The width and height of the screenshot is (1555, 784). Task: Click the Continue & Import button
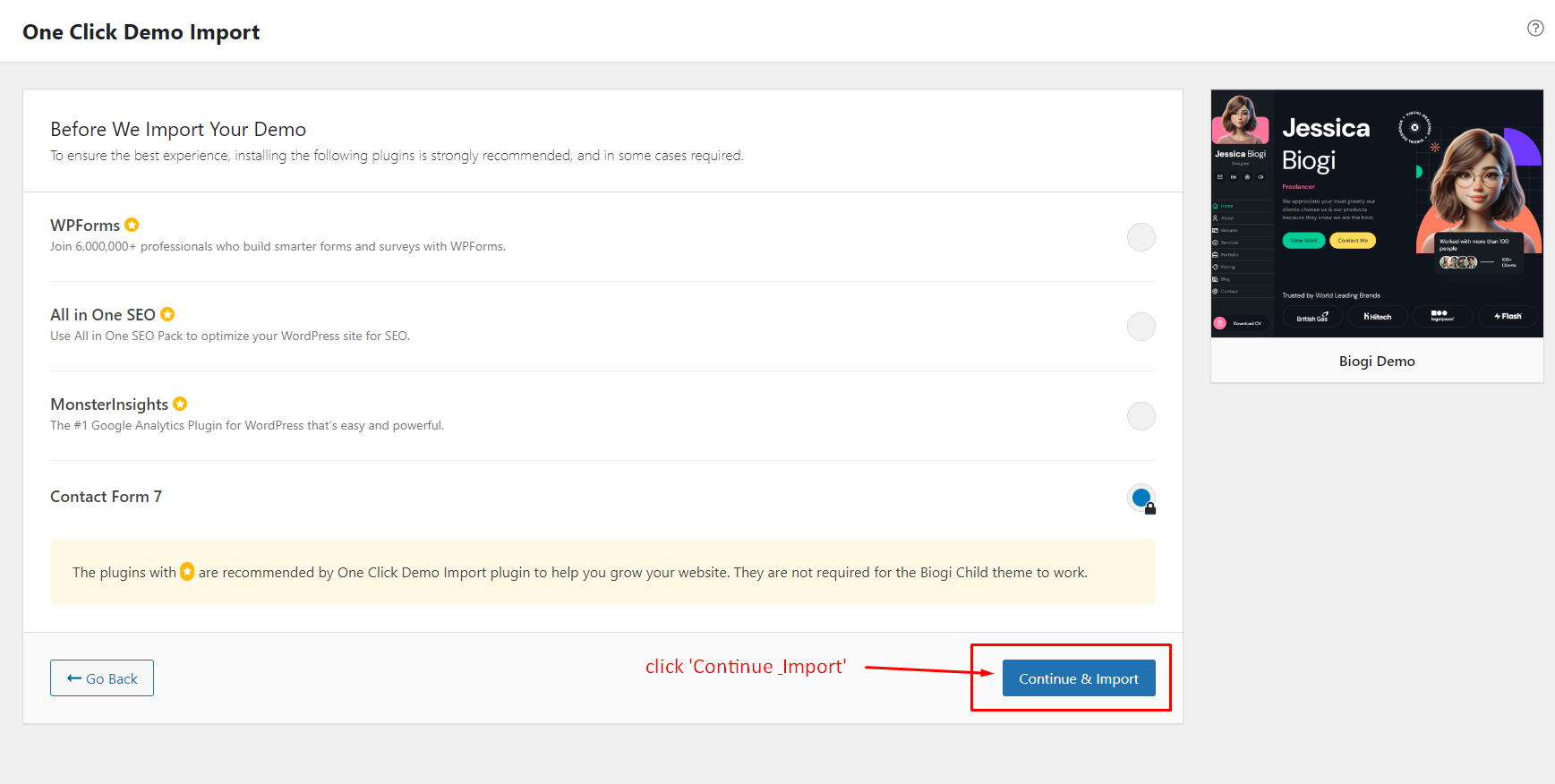pos(1079,678)
